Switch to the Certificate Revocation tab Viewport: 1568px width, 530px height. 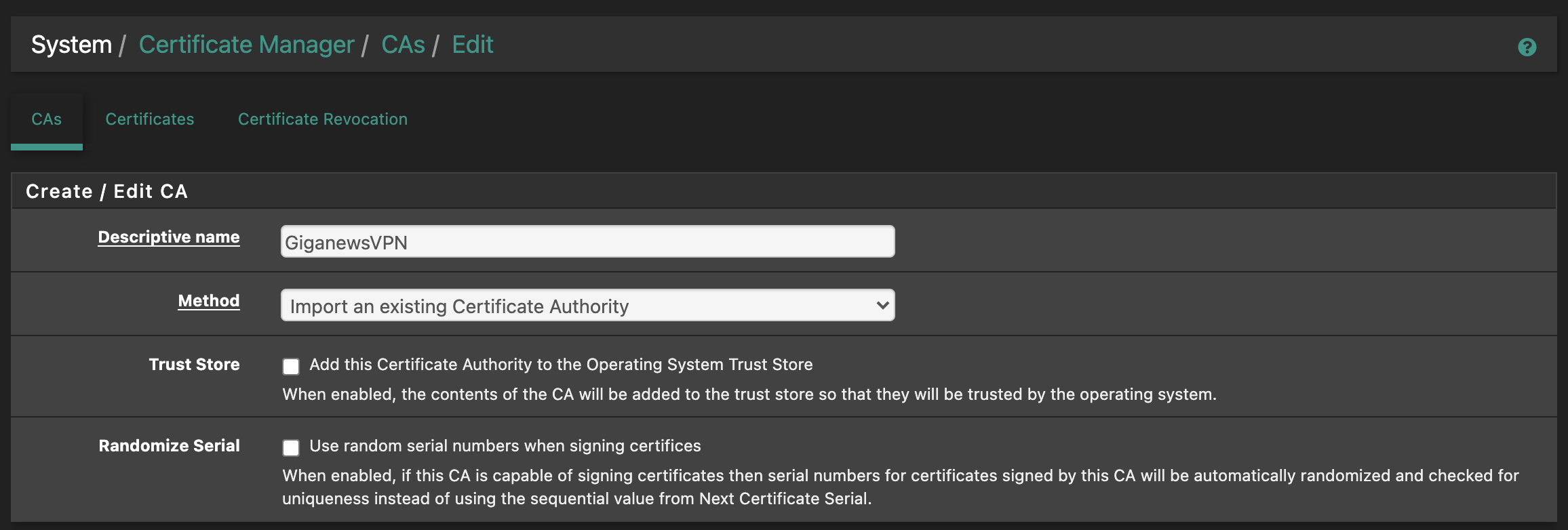323,119
